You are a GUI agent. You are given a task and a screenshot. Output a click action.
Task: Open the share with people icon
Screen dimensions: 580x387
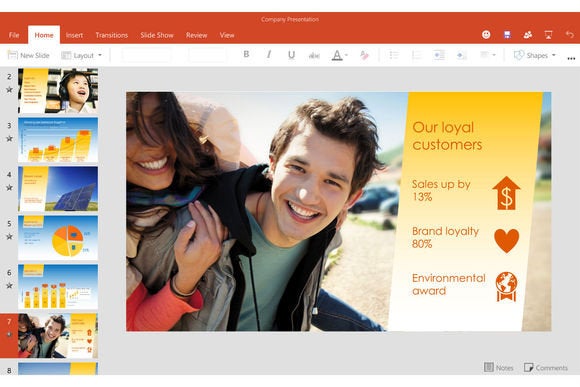tap(528, 34)
